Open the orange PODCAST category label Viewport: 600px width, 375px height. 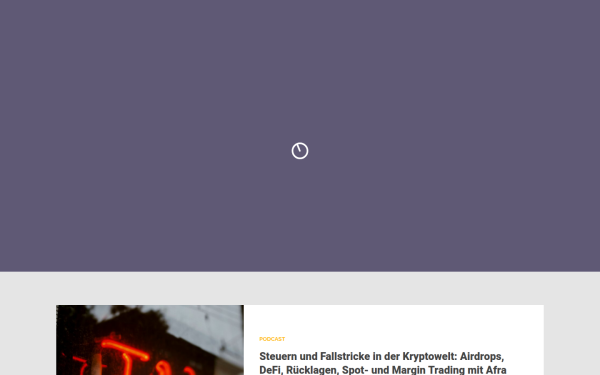pyautogui.click(x=272, y=339)
